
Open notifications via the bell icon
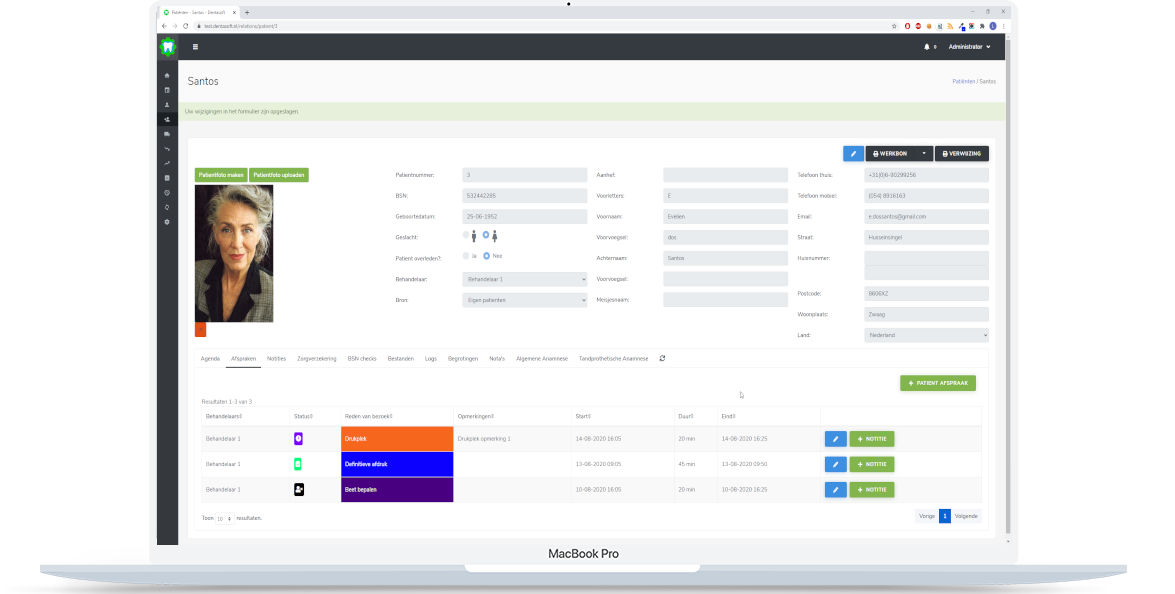927,47
